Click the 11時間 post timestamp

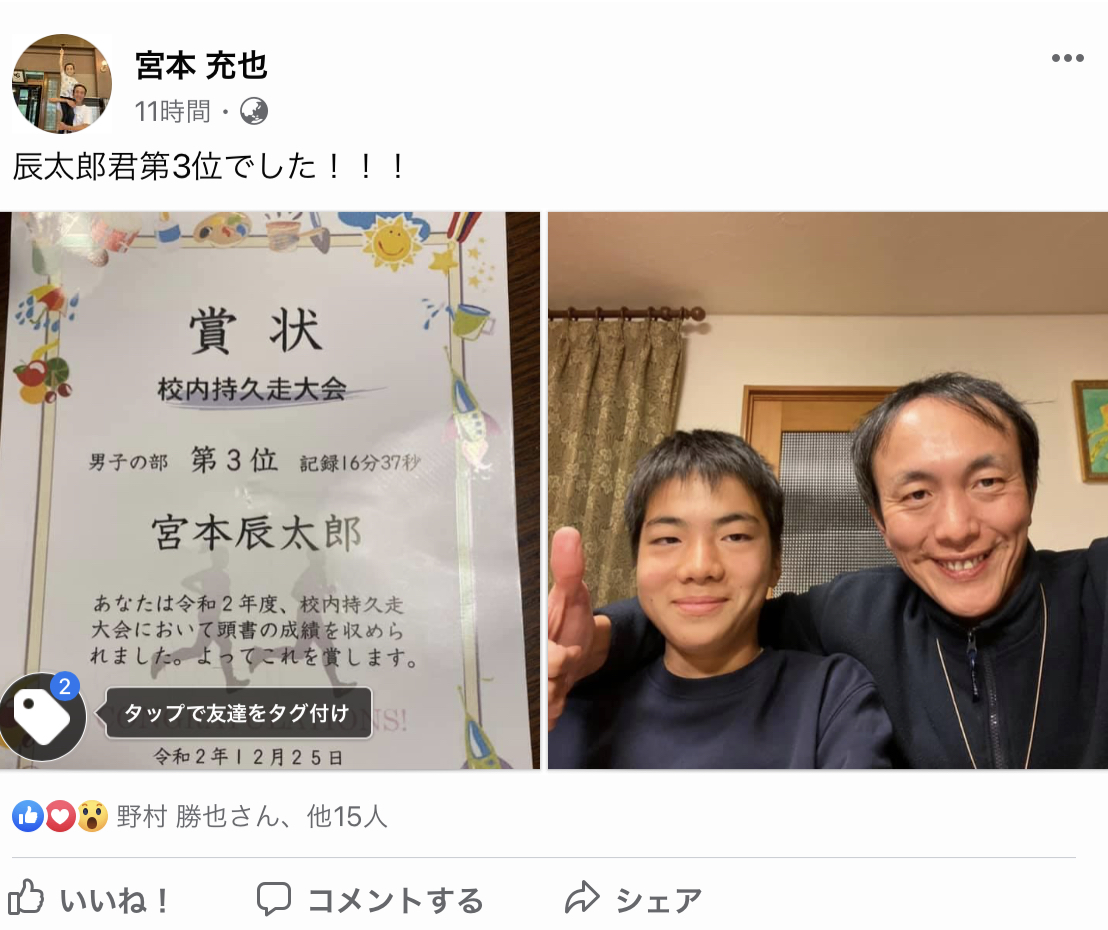[172, 111]
